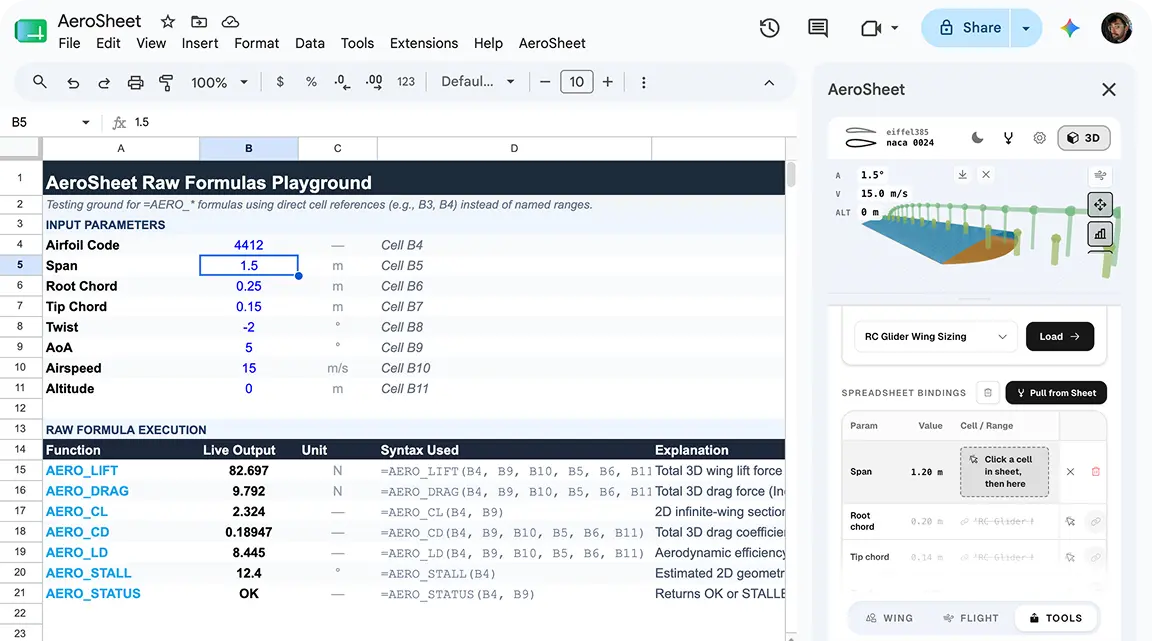Image resolution: width=1152 pixels, height=641 pixels.
Task: Click the wind flow icon in viewer
Action: 1100,175
